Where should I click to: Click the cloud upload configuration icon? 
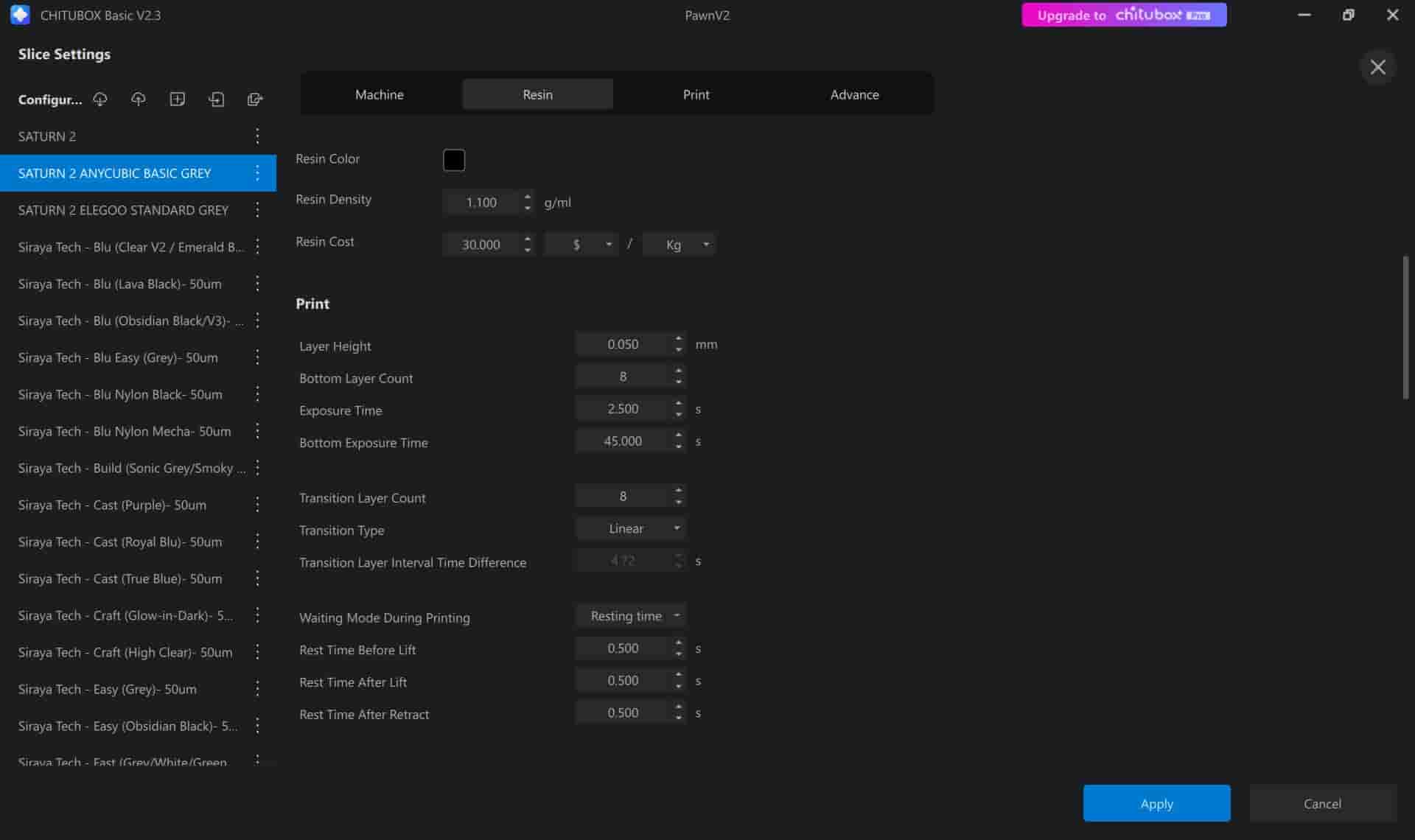pyautogui.click(x=139, y=99)
